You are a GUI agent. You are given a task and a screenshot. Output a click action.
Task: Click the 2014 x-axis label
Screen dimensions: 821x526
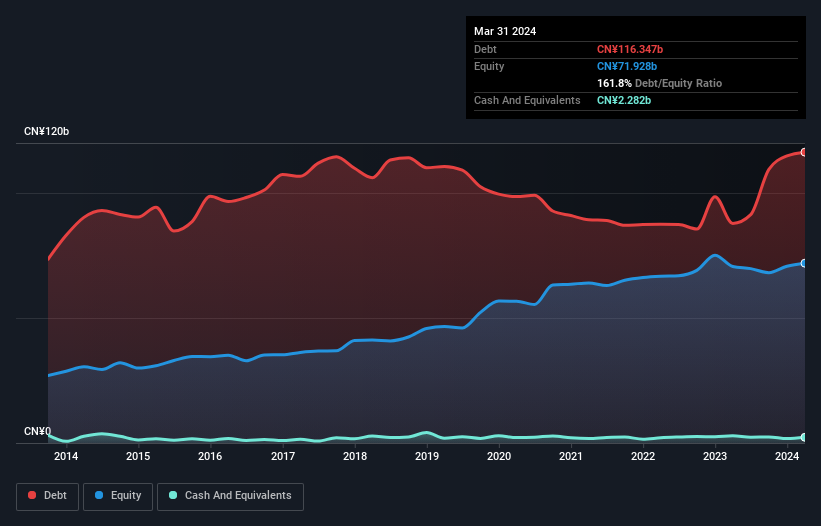[66, 456]
